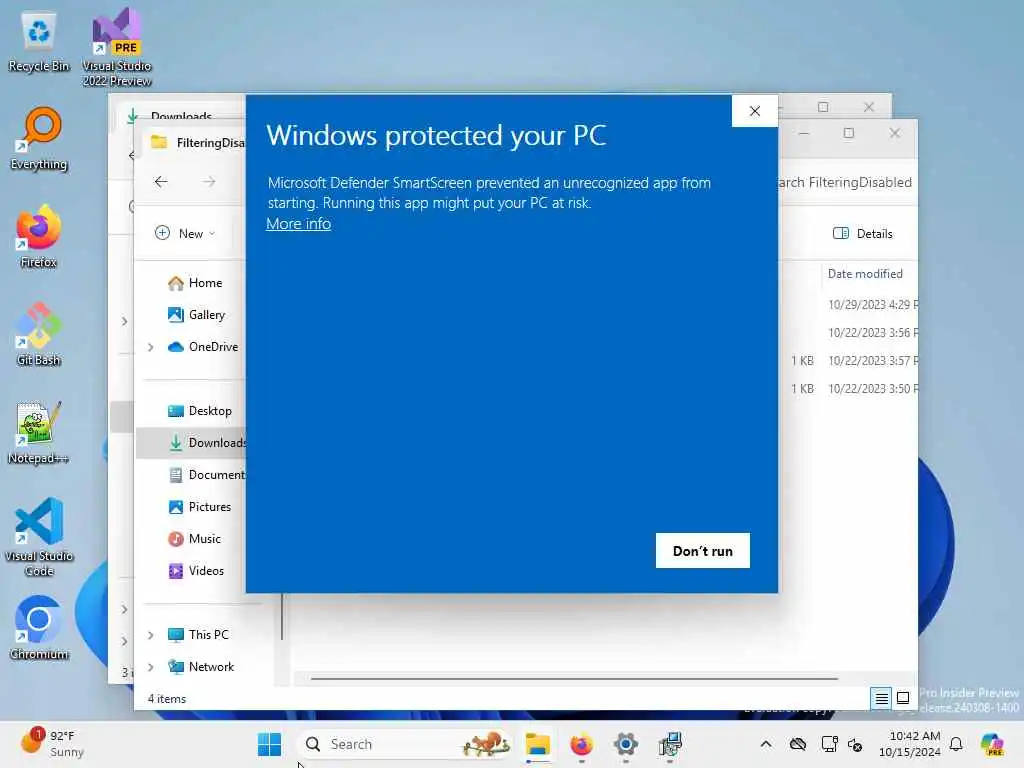The image size is (1024, 768).
Task: Open the clock and date flyout
Action: 909,744
